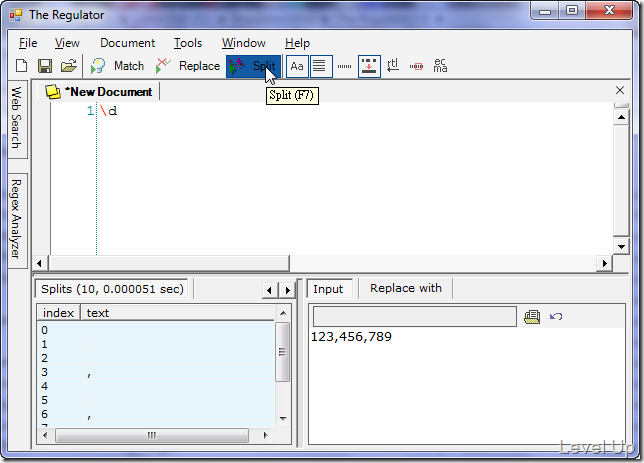Screen dimensions: 644x463
Task: Select split row with index 0
Action: tap(156, 330)
